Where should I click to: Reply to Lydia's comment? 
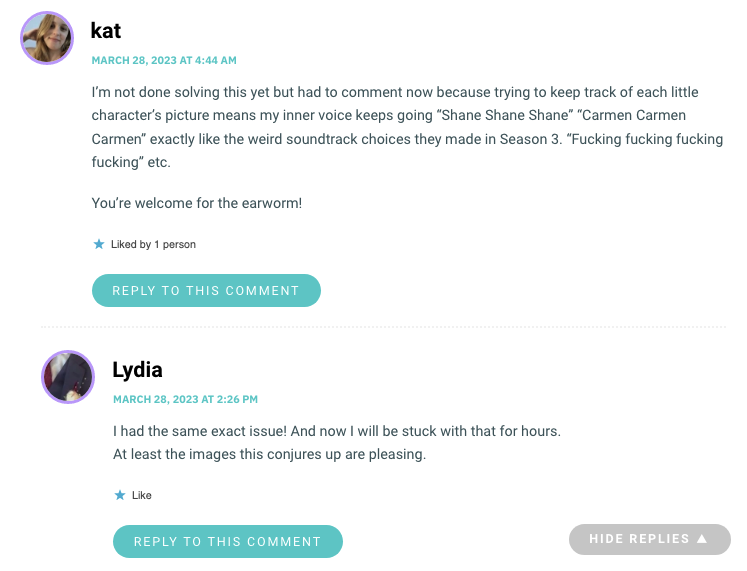point(228,541)
